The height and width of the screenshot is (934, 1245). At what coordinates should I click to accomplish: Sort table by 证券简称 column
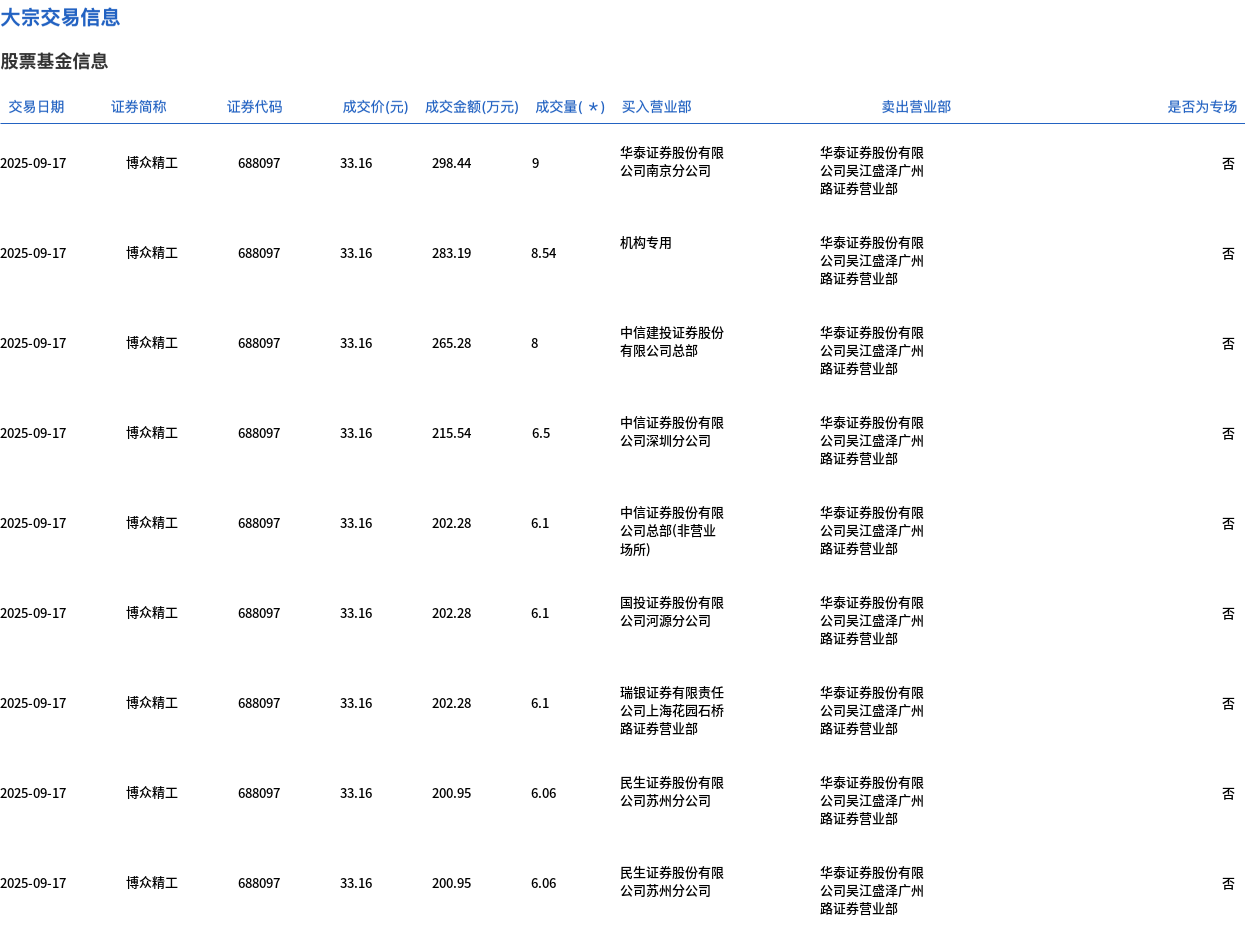pos(138,106)
